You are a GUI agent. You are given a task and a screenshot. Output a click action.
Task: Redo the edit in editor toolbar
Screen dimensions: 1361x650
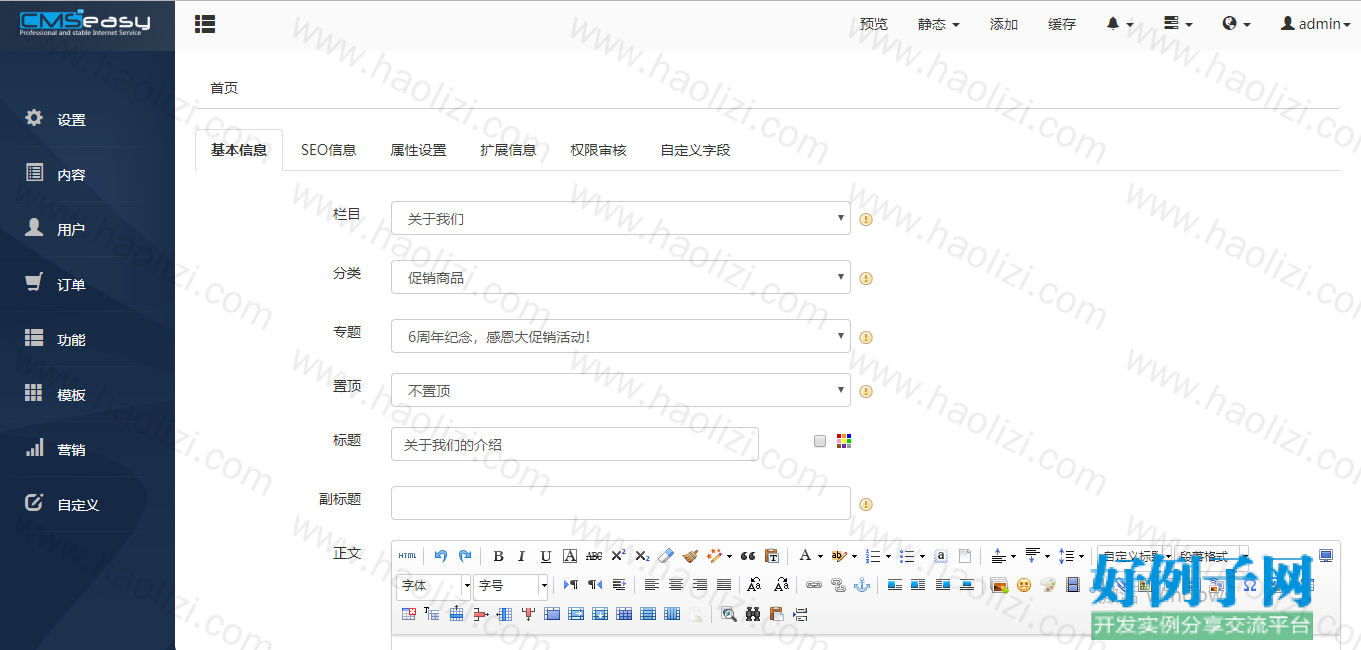coord(465,556)
